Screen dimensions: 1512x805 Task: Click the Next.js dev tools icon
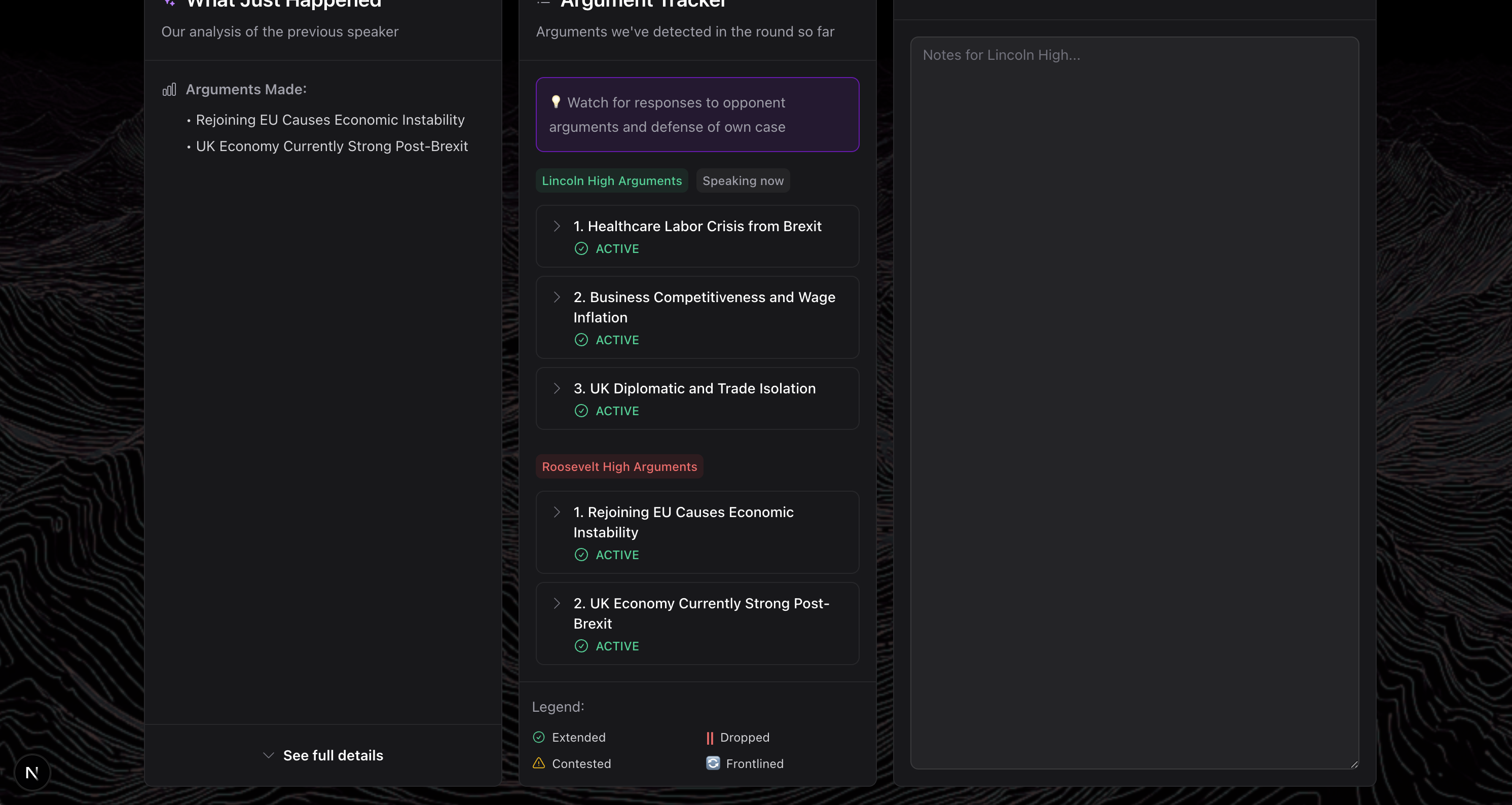click(x=32, y=773)
